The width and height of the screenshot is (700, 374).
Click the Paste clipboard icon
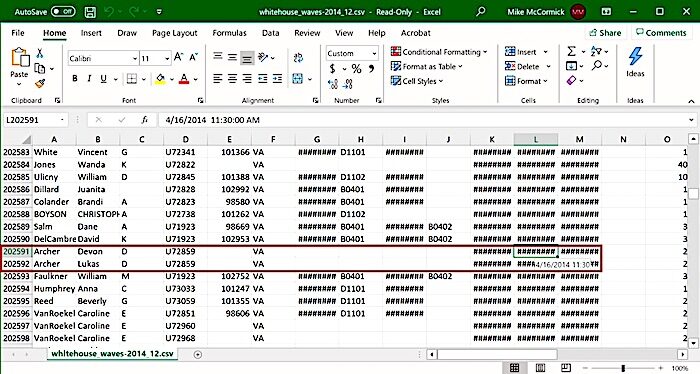click(x=20, y=58)
